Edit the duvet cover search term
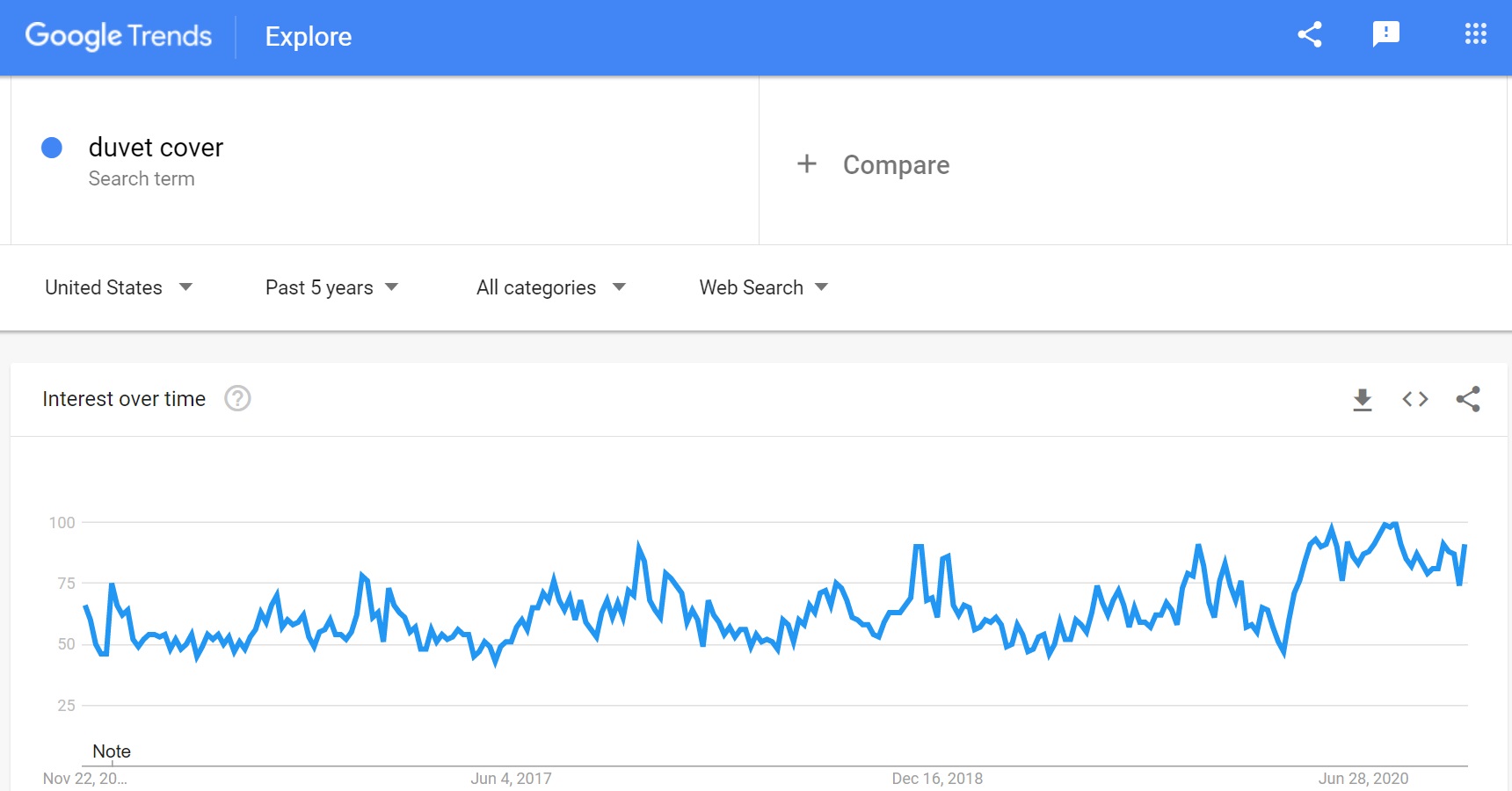 coord(156,148)
